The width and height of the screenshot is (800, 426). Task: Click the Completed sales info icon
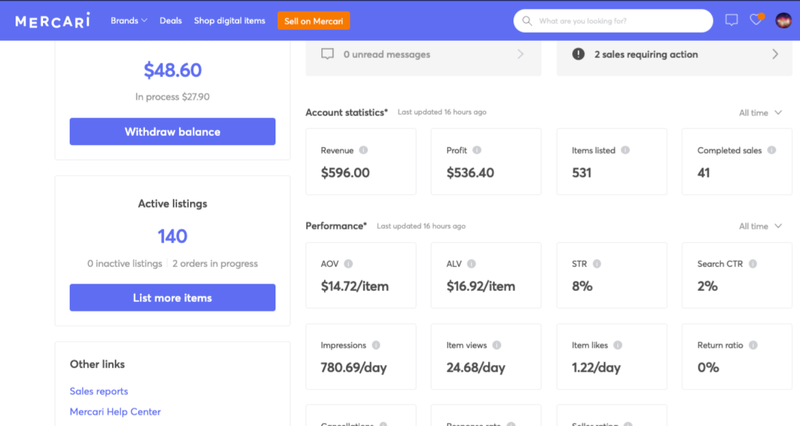coord(771,150)
